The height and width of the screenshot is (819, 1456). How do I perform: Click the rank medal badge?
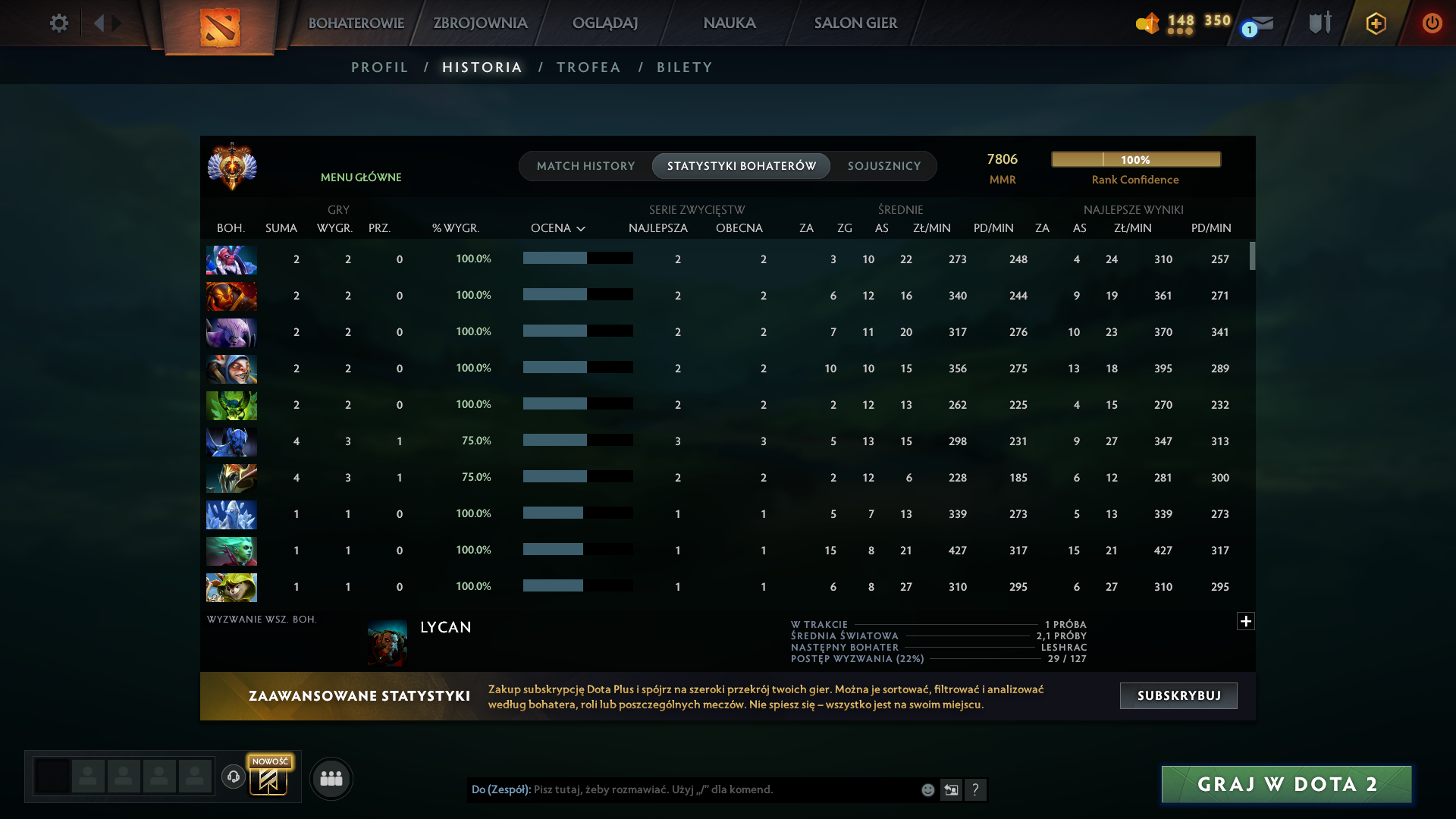pyautogui.click(x=232, y=166)
